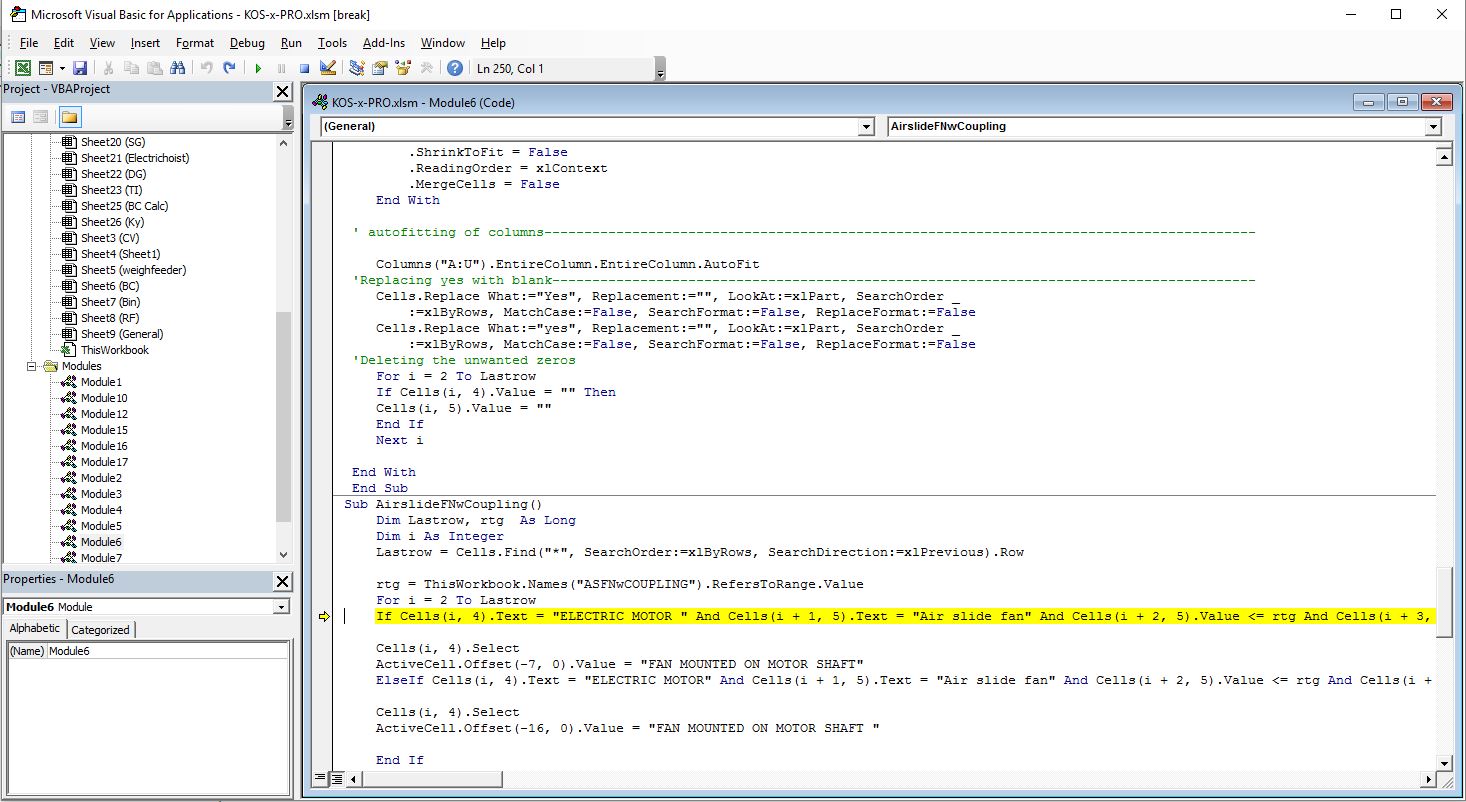Screen dimensions: 1466x802
Task: Select Sheet9 (General) in project tree
Action: pos(122,334)
